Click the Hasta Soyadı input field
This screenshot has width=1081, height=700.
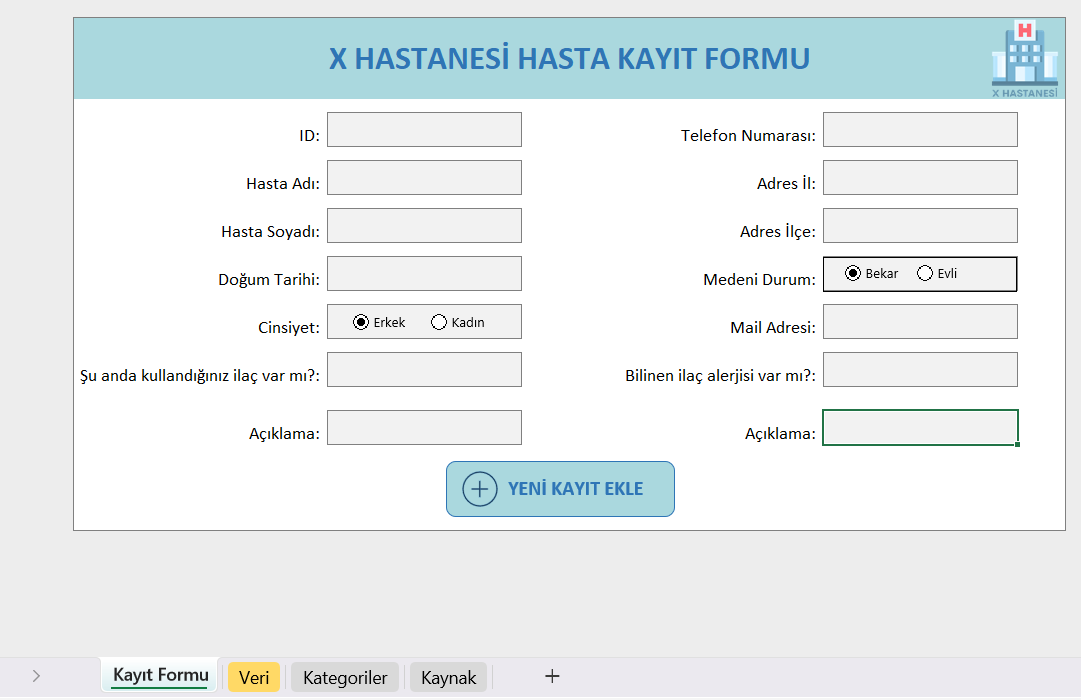[x=424, y=226]
